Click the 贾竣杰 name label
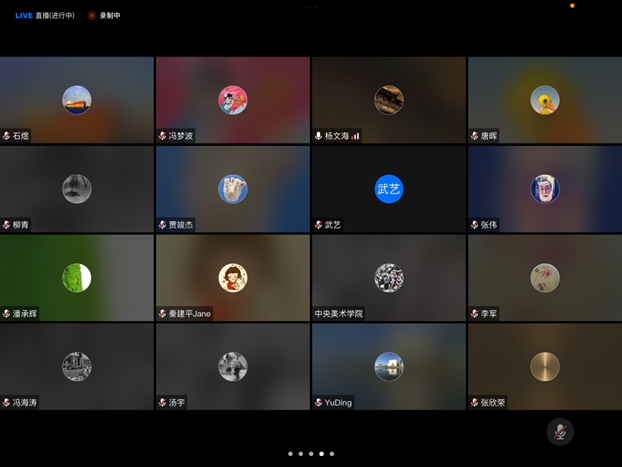This screenshot has height=467, width=622. [x=181, y=225]
